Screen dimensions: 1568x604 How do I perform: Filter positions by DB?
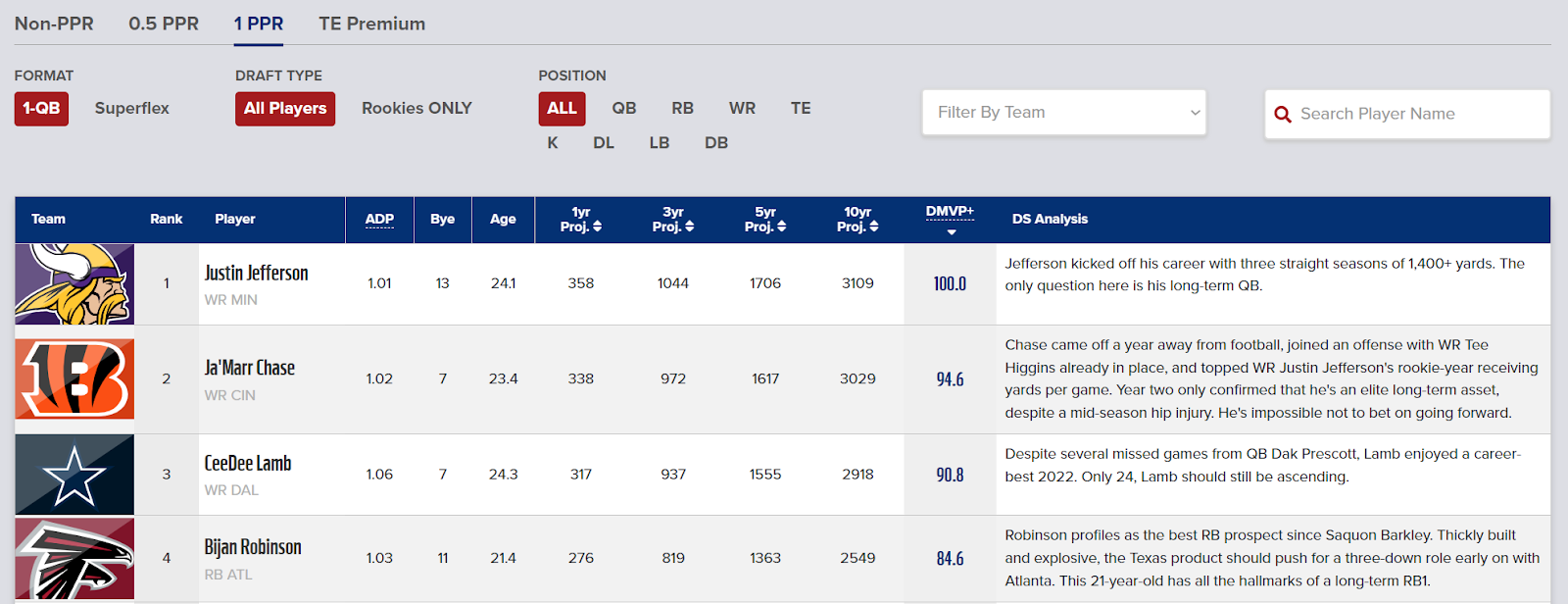tap(716, 143)
